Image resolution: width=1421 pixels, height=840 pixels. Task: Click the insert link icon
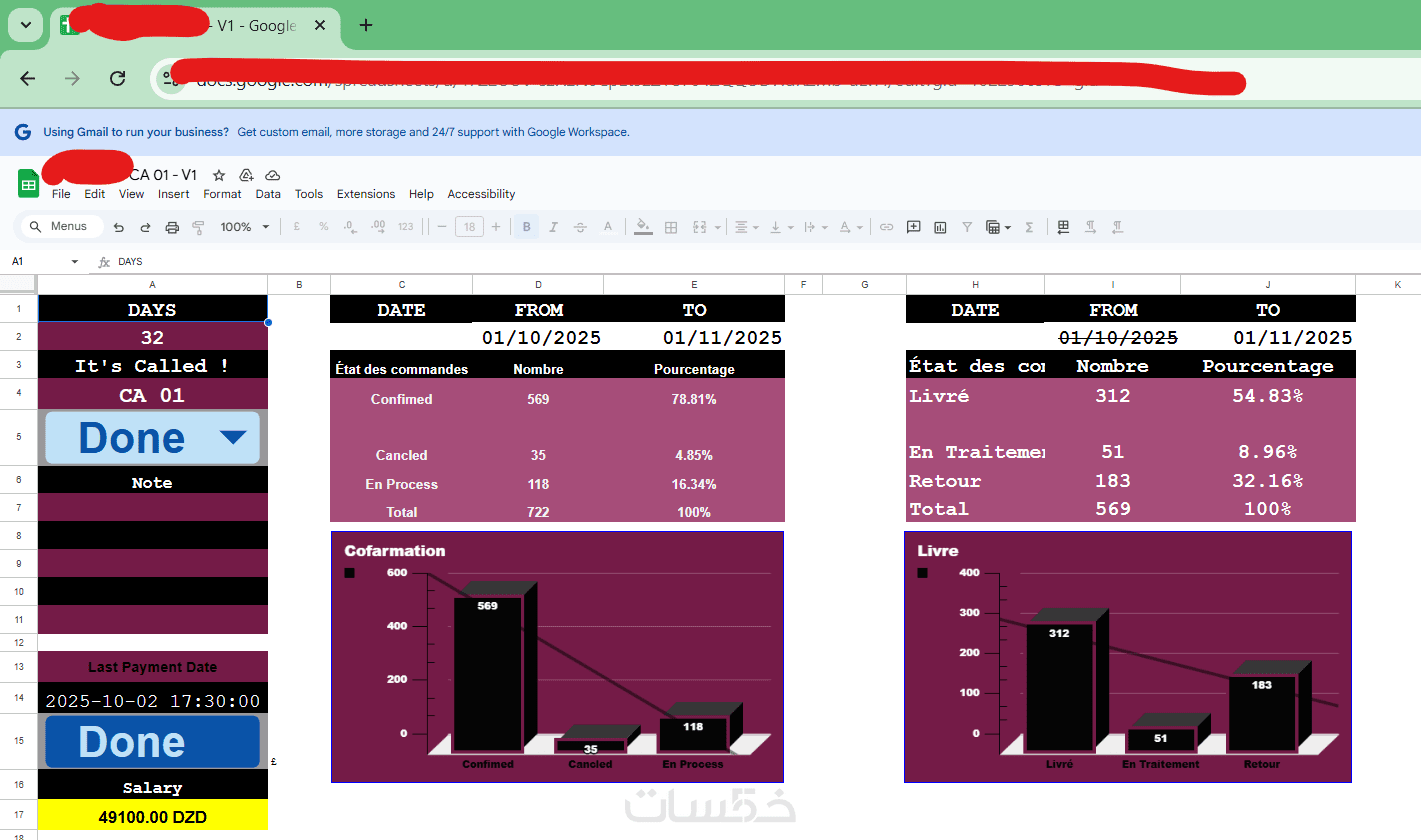(x=886, y=227)
